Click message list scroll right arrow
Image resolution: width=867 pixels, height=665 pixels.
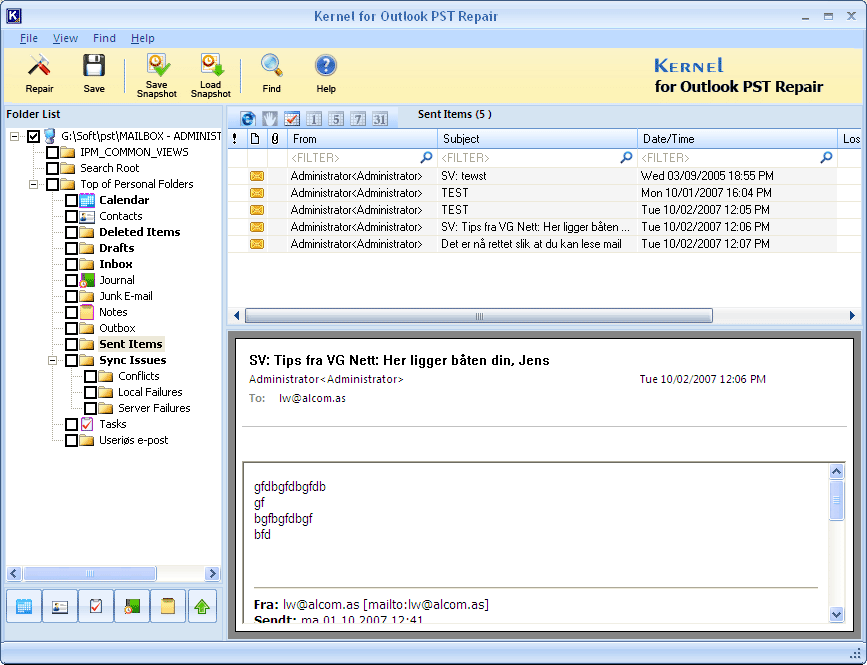(x=852, y=316)
